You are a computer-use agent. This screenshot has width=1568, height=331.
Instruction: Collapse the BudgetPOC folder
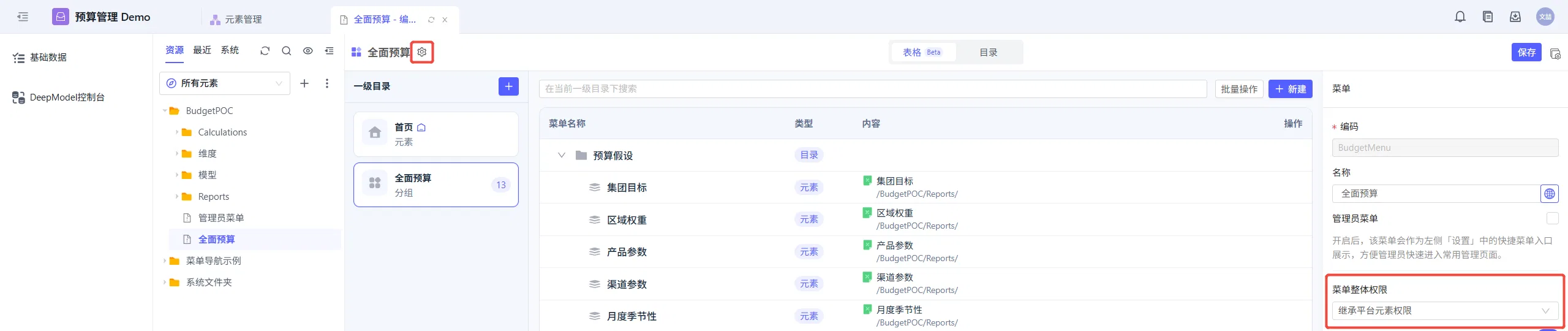[165, 111]
